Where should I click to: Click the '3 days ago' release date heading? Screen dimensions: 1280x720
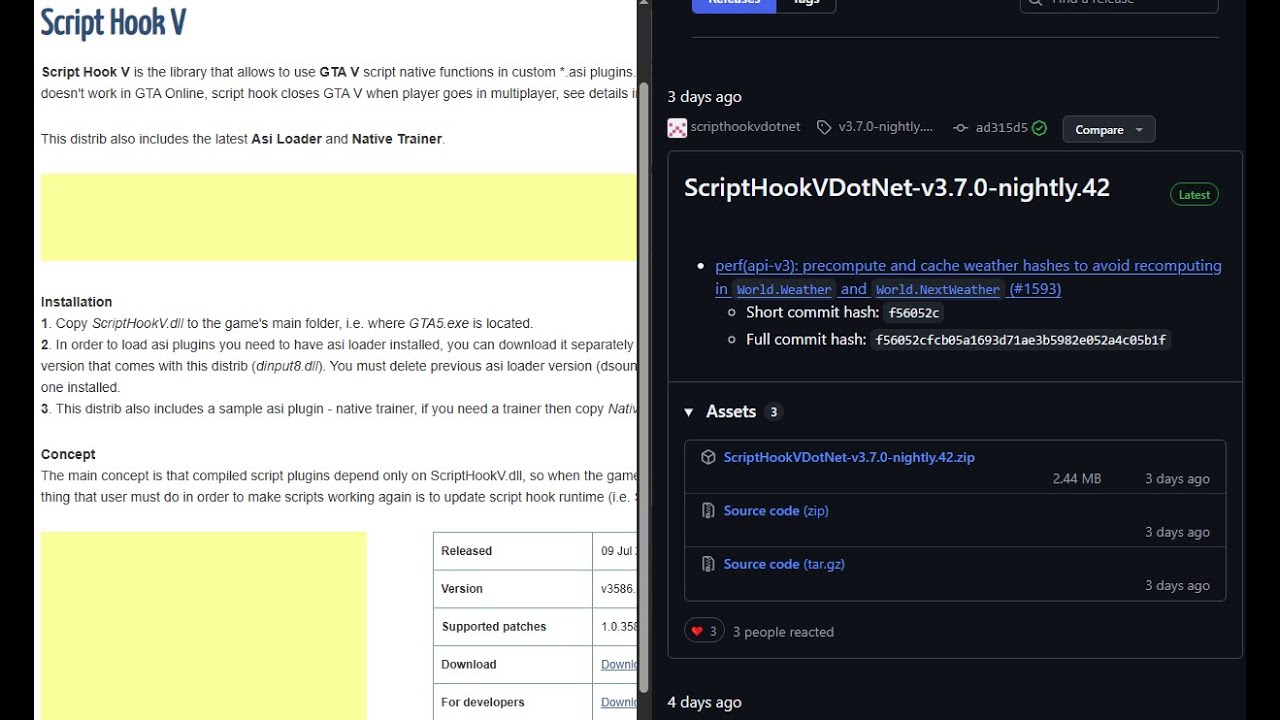tap(704, 97)
